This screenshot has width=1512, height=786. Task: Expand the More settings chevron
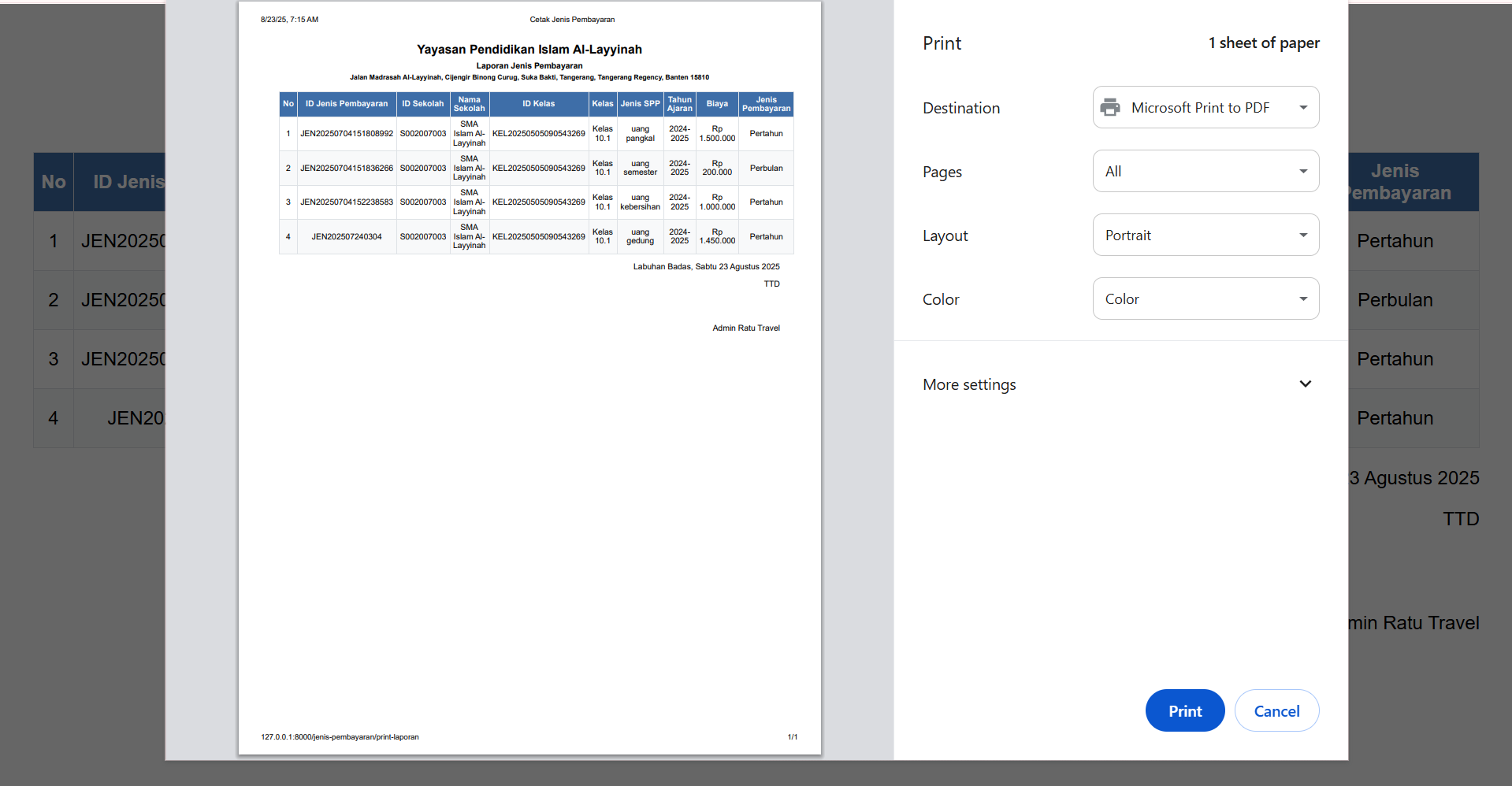point(1305,384)
